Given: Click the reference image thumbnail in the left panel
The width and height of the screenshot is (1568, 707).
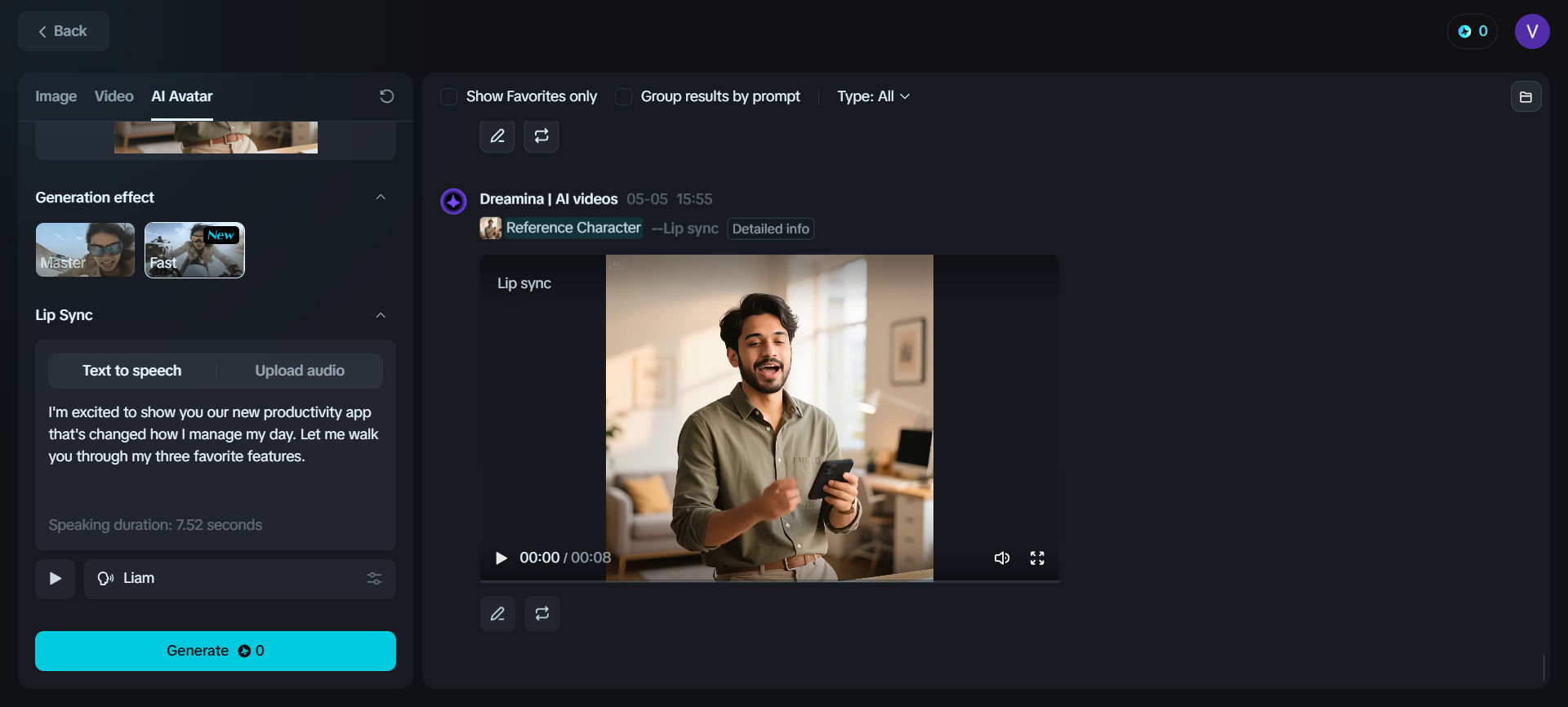Looking at the screenshot, I should pos(216,137).
